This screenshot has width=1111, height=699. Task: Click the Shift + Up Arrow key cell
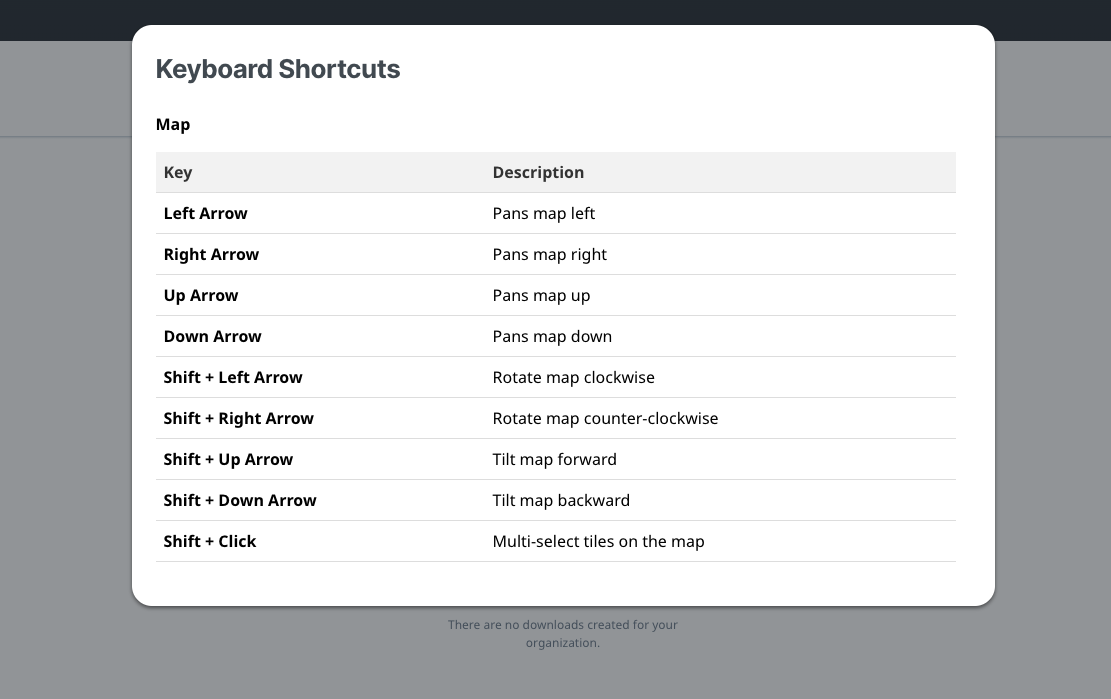pos(228,459)
